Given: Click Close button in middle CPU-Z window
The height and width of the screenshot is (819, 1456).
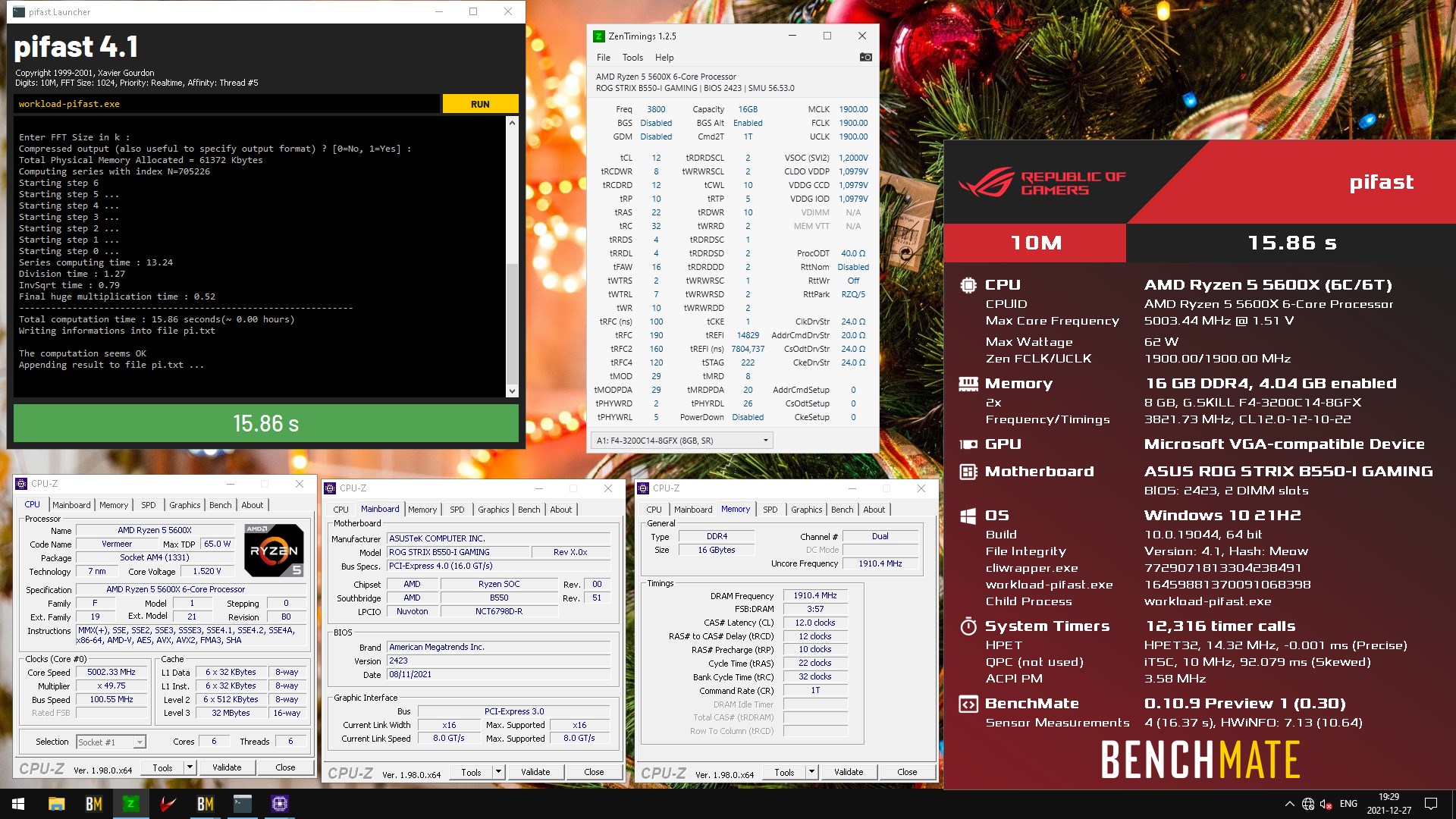Looking at the screenshot, I should click(594, 772).
